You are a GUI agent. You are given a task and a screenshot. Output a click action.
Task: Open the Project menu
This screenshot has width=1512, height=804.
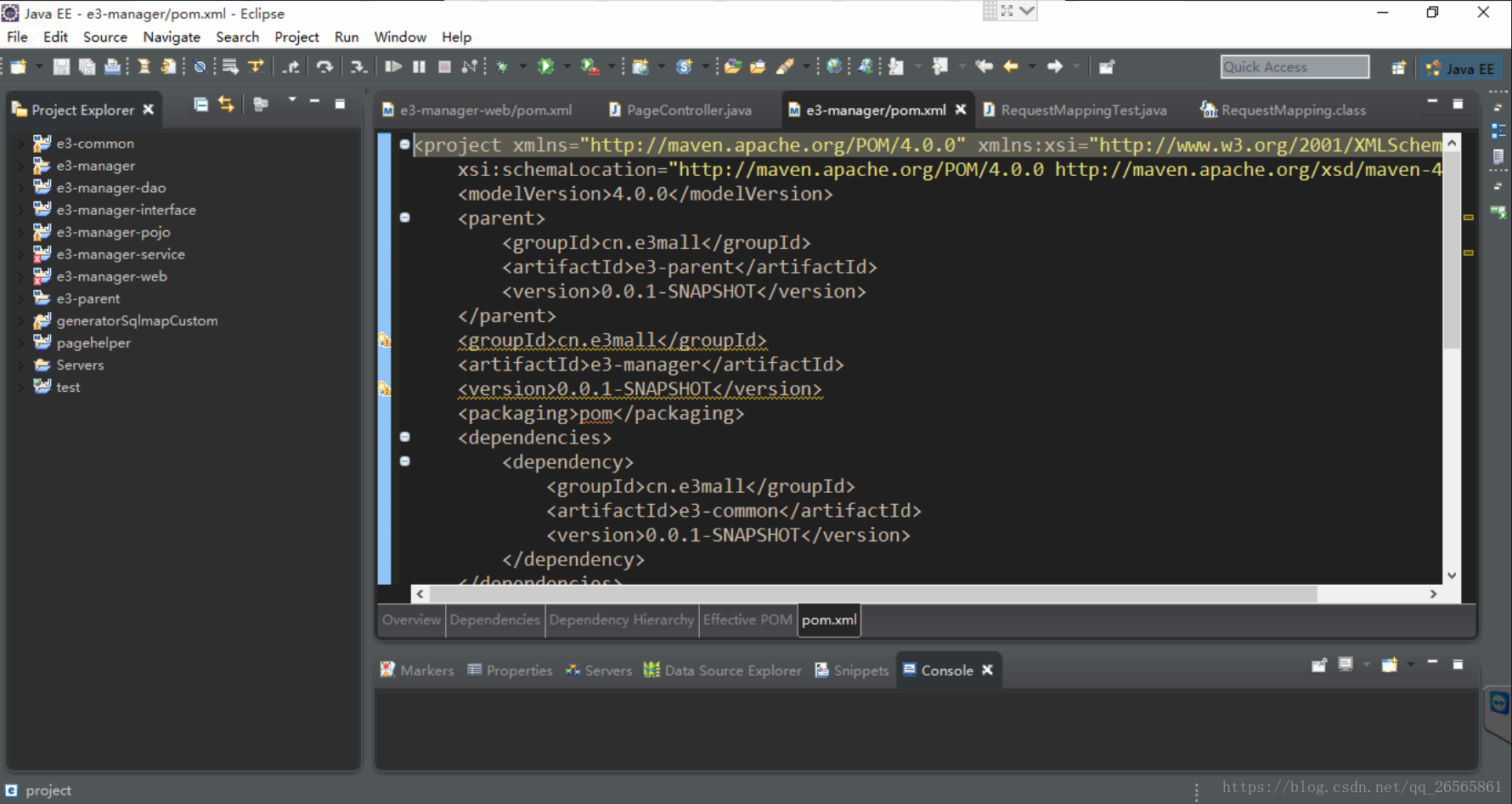[x=296, y=37]
